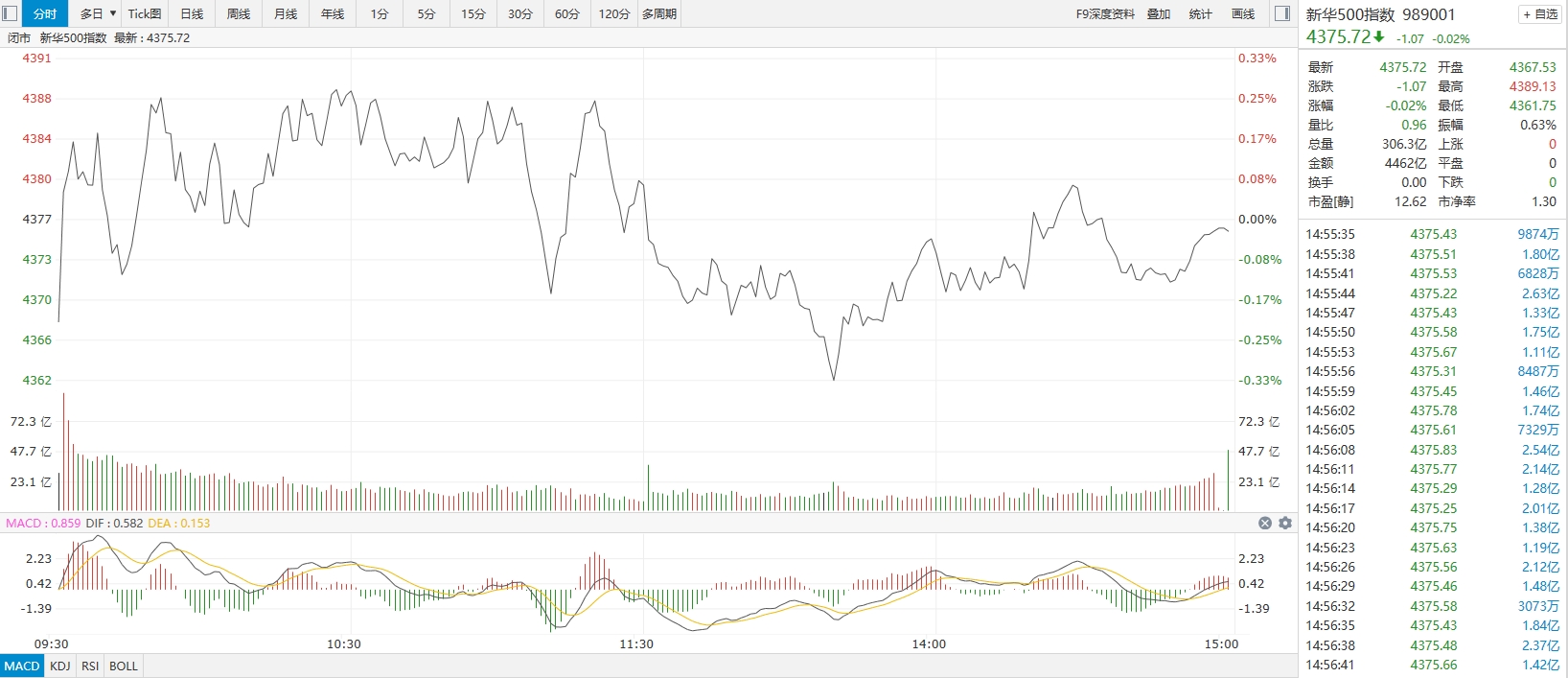Close the MACD indicator panel
The image size is (1568, 678).
[x=1265, y=523]
